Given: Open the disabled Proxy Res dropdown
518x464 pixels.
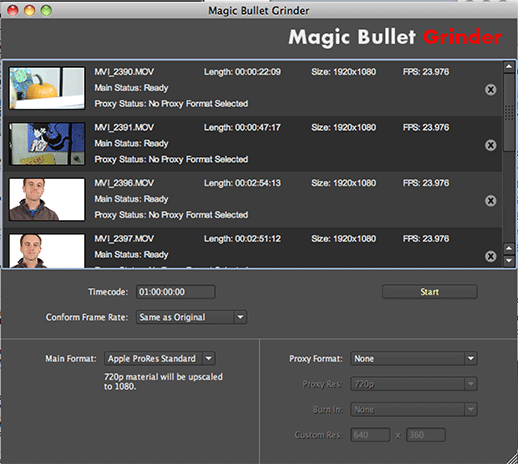Looking at the screenshot, I should click(x=414, y=384).
